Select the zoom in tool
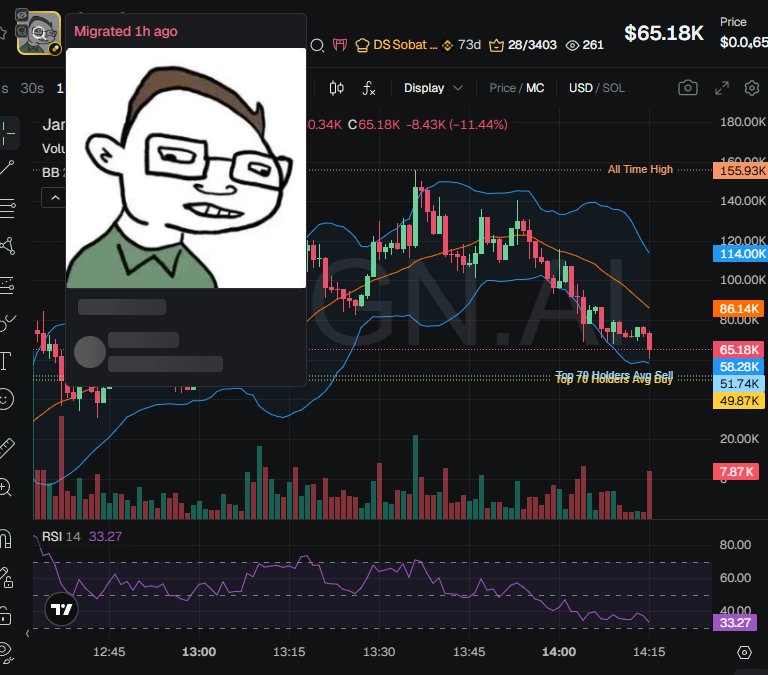 pos(5,488)
